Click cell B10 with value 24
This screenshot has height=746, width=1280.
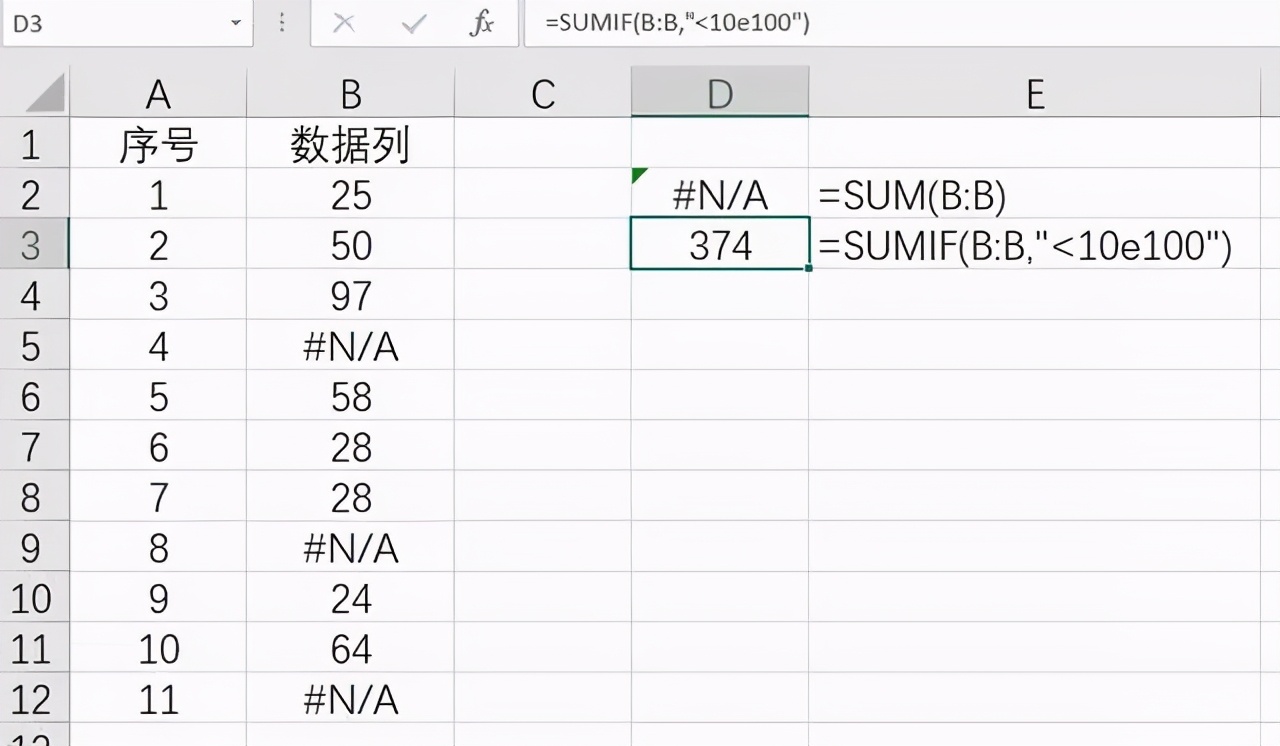point(351,598)
